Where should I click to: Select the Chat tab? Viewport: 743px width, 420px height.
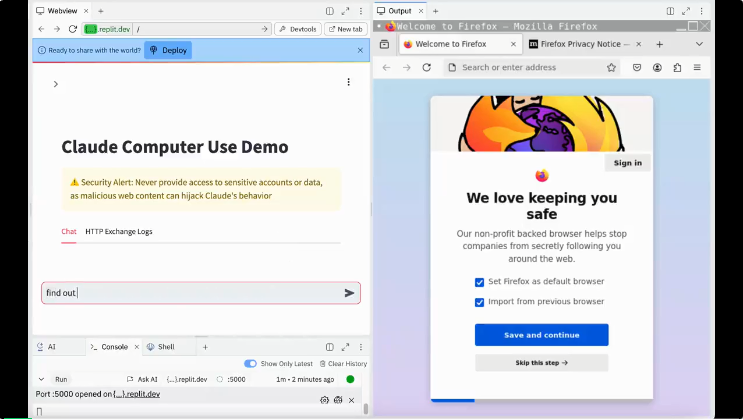tap(69, 231)
